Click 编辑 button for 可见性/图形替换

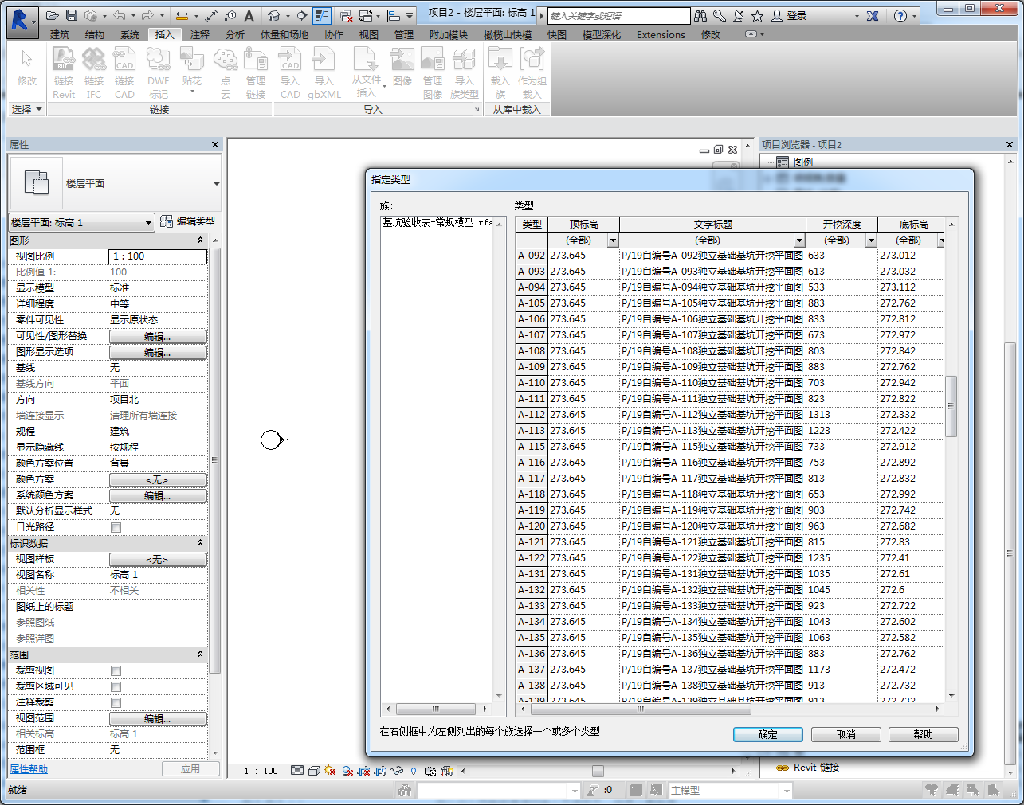tap(157, 336)
